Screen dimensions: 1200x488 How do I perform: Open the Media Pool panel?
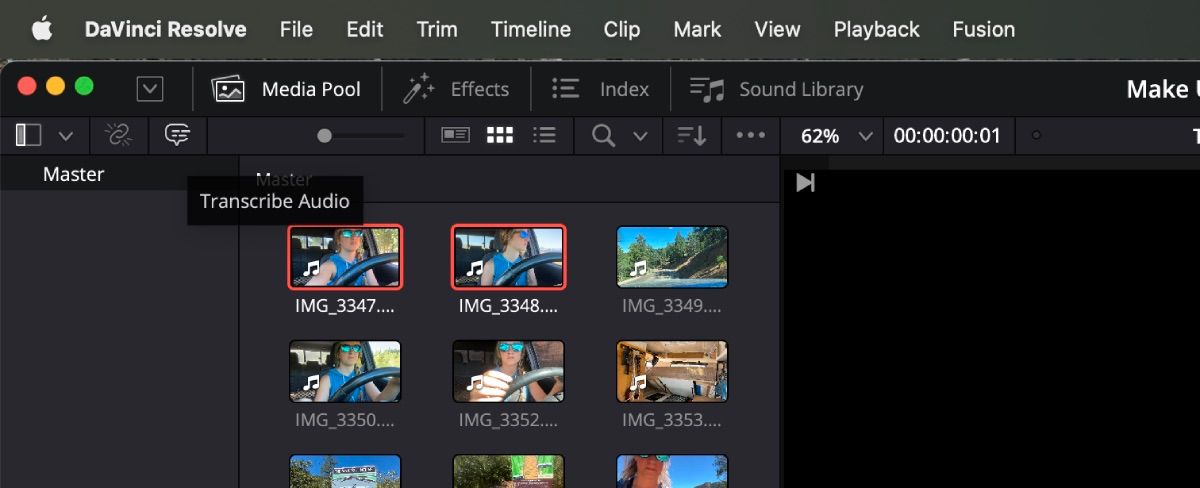[x=286, y=90]
